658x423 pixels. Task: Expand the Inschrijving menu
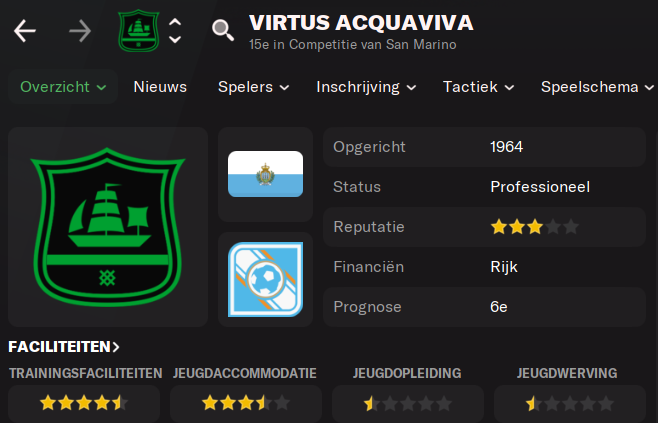tap(366, 87)
